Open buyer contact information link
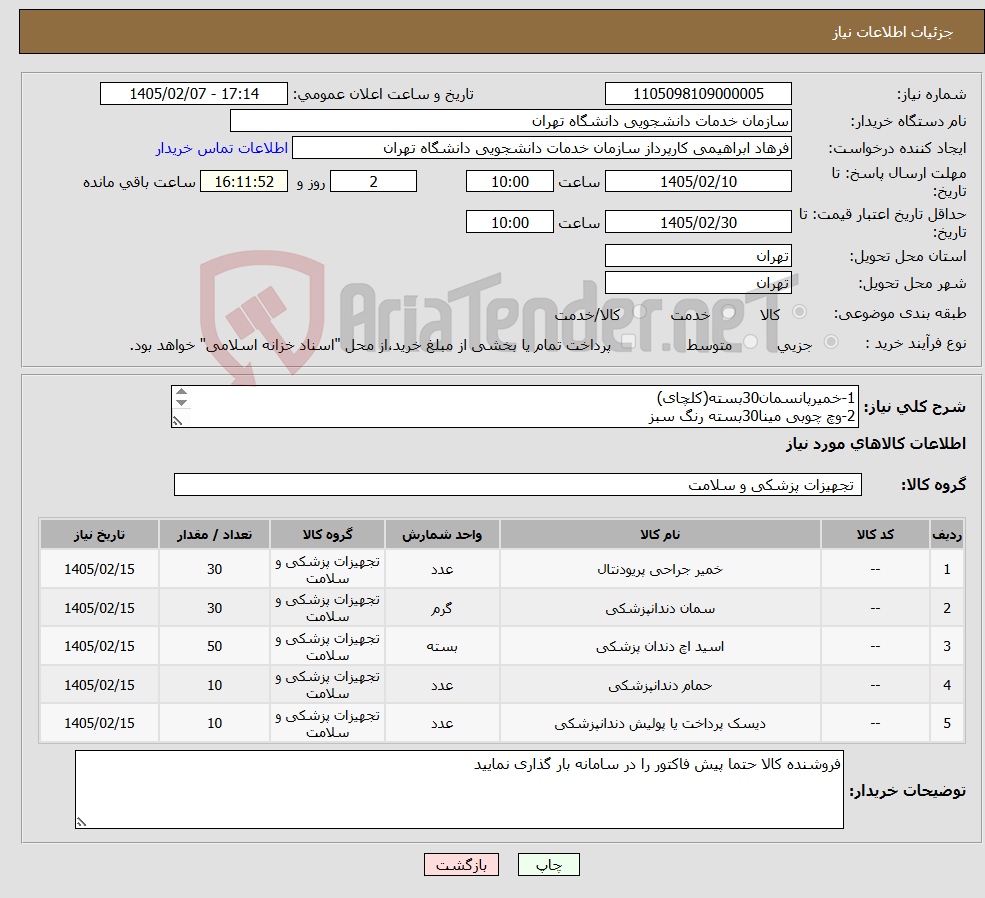 (222, 148)
